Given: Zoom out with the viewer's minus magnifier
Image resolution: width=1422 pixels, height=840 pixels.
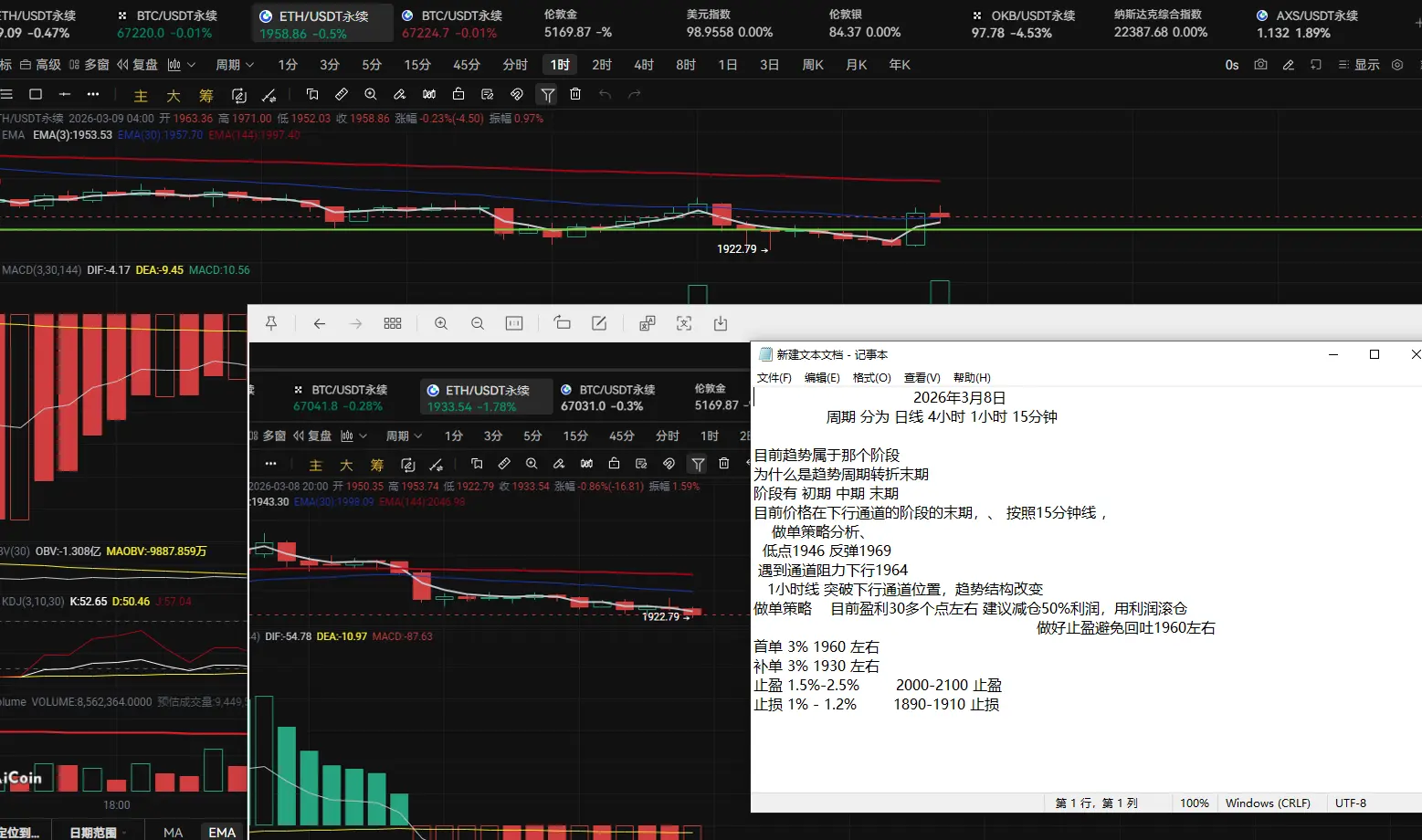Looking at the screenshot, I should tap(478, 323).
